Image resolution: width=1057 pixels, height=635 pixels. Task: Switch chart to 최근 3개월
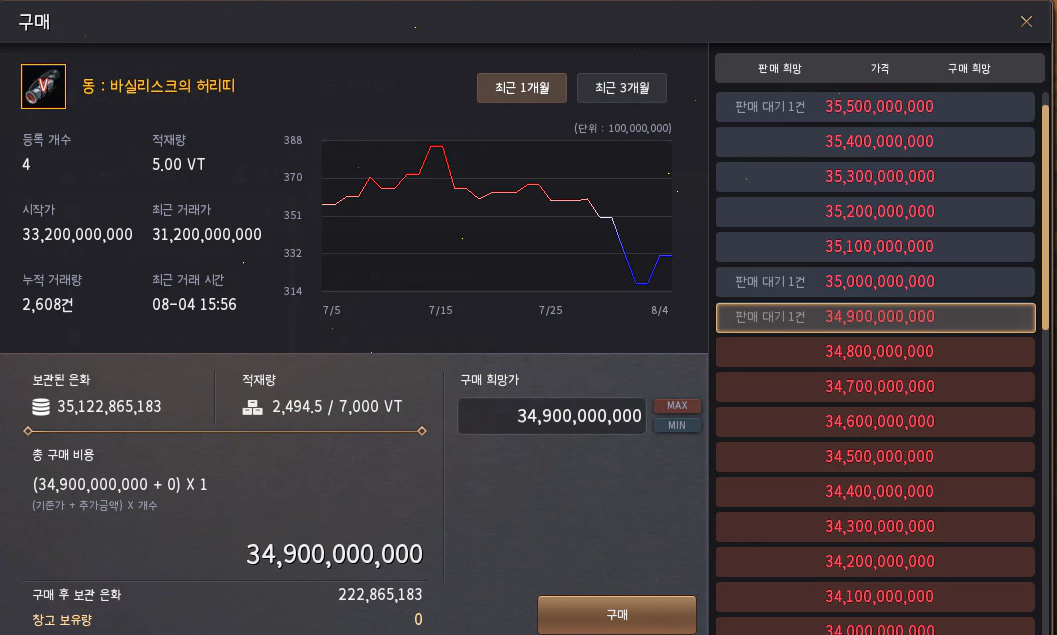point(622,88)
